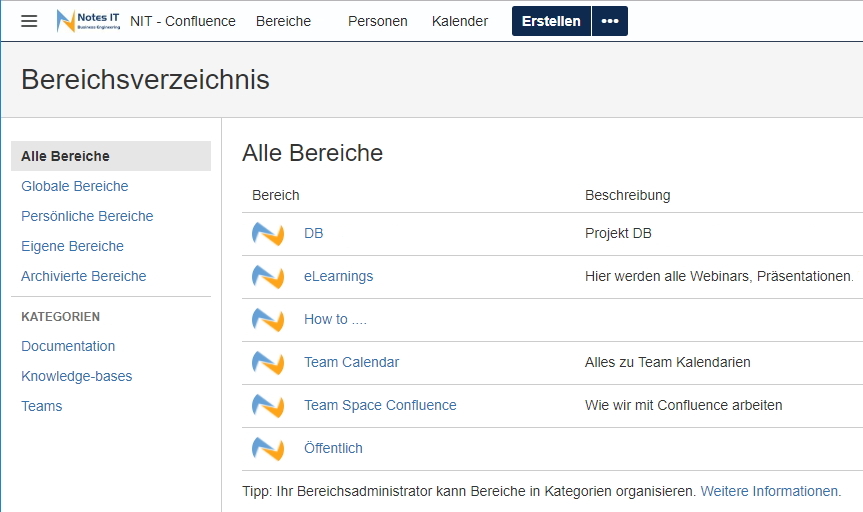The image size is (863, 512).
Task: Open the How to .... space
Action: pos(335,319)
